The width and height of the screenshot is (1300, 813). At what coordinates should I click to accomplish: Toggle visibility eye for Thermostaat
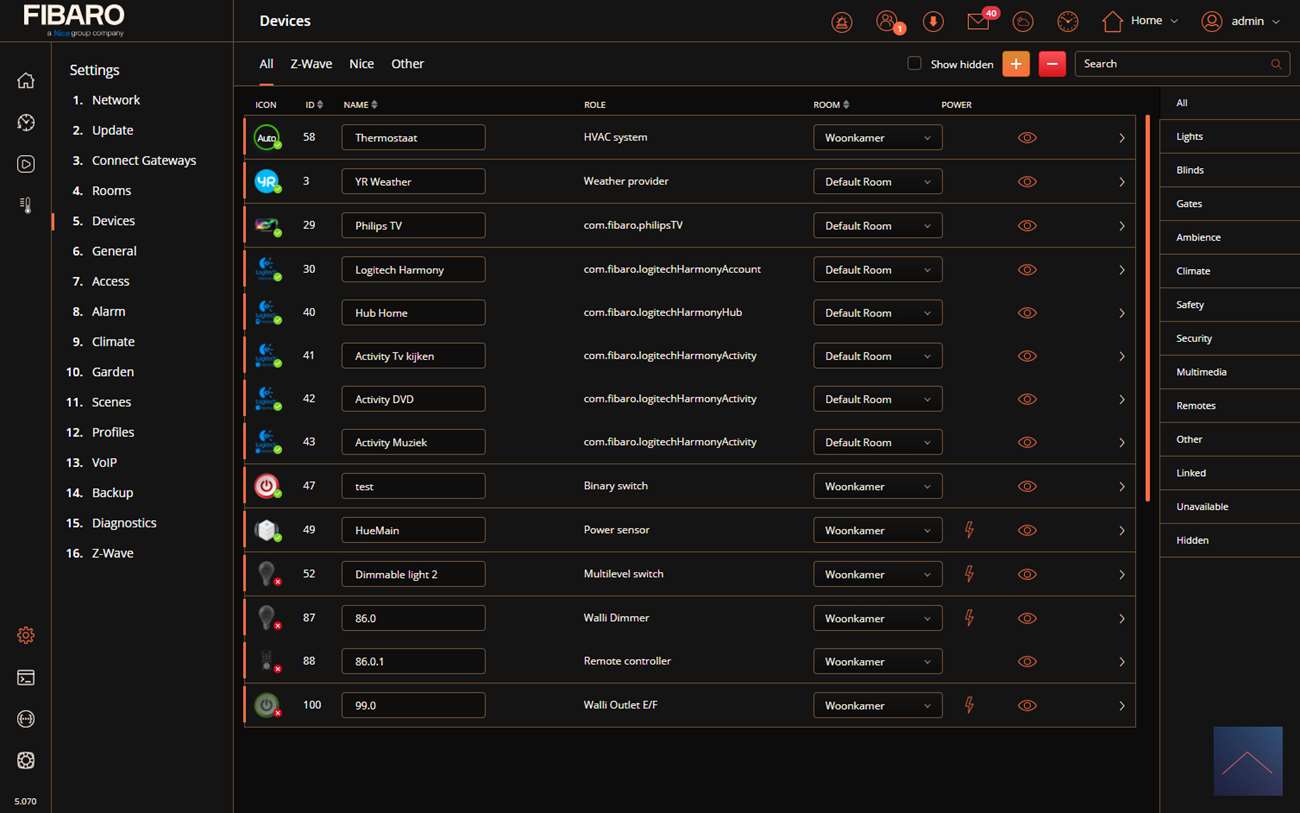(1026, 138)
